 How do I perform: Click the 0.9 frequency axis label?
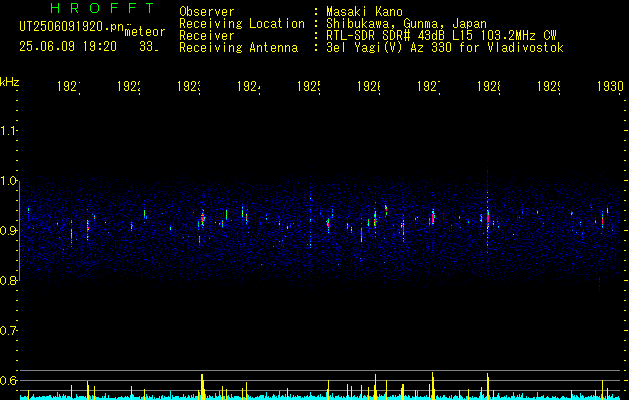pyautogui.click(x=8, y=230)
